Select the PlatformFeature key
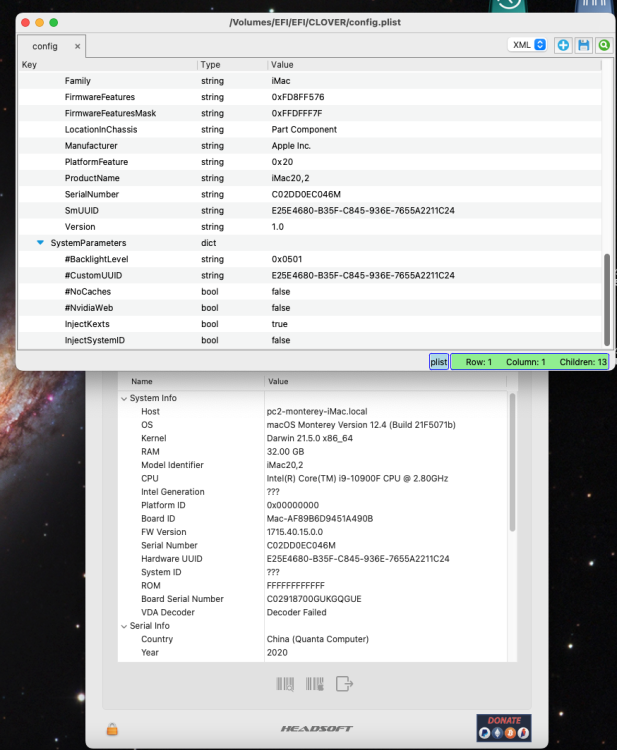This screenshot has height=750, width=617. click(x=96, y=162)
